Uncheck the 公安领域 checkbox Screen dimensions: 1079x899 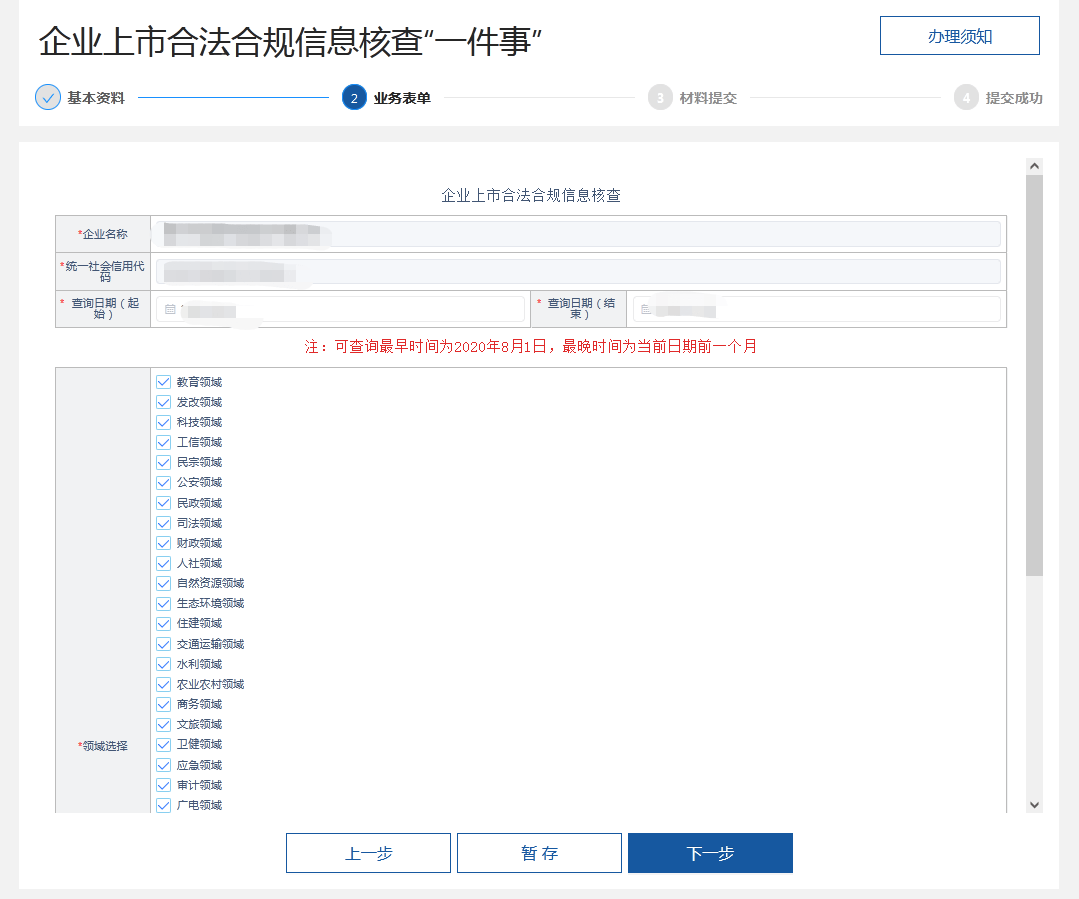click(x=164, y=483)
